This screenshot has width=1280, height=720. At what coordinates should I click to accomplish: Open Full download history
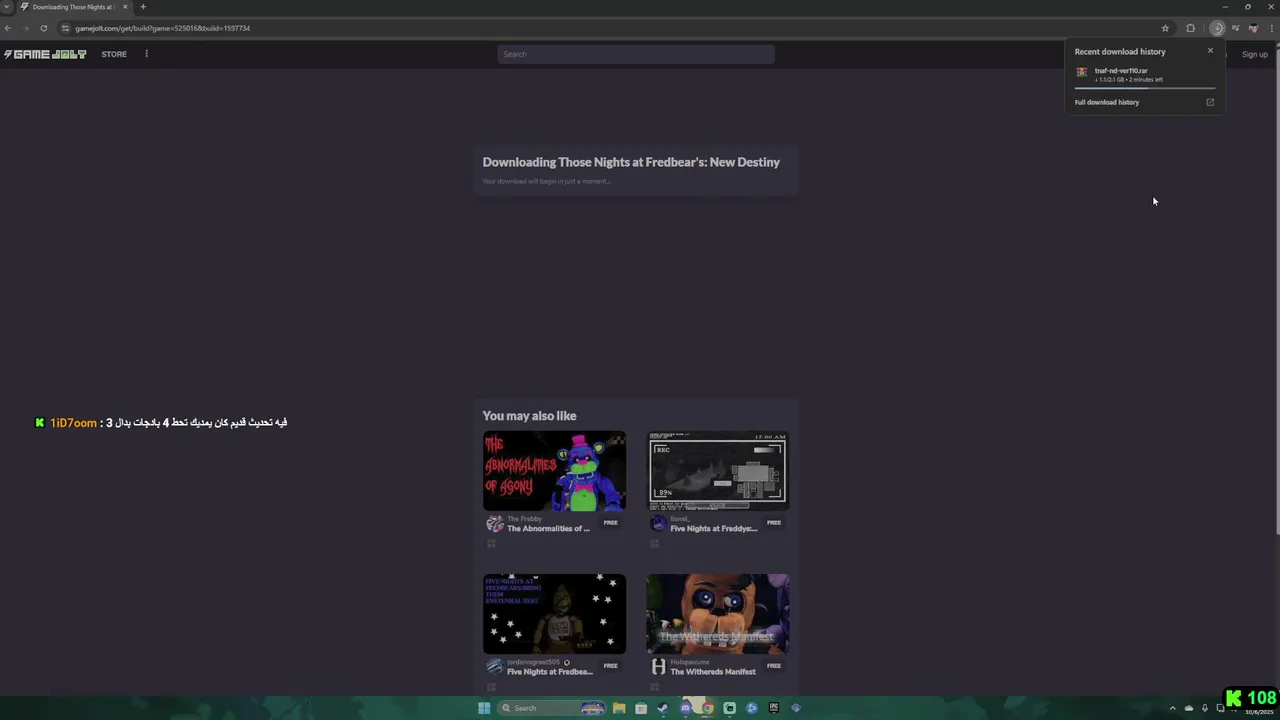click(1107, 102)
